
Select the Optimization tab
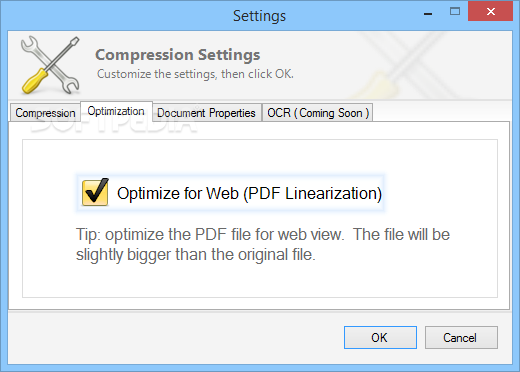(116, 111)
